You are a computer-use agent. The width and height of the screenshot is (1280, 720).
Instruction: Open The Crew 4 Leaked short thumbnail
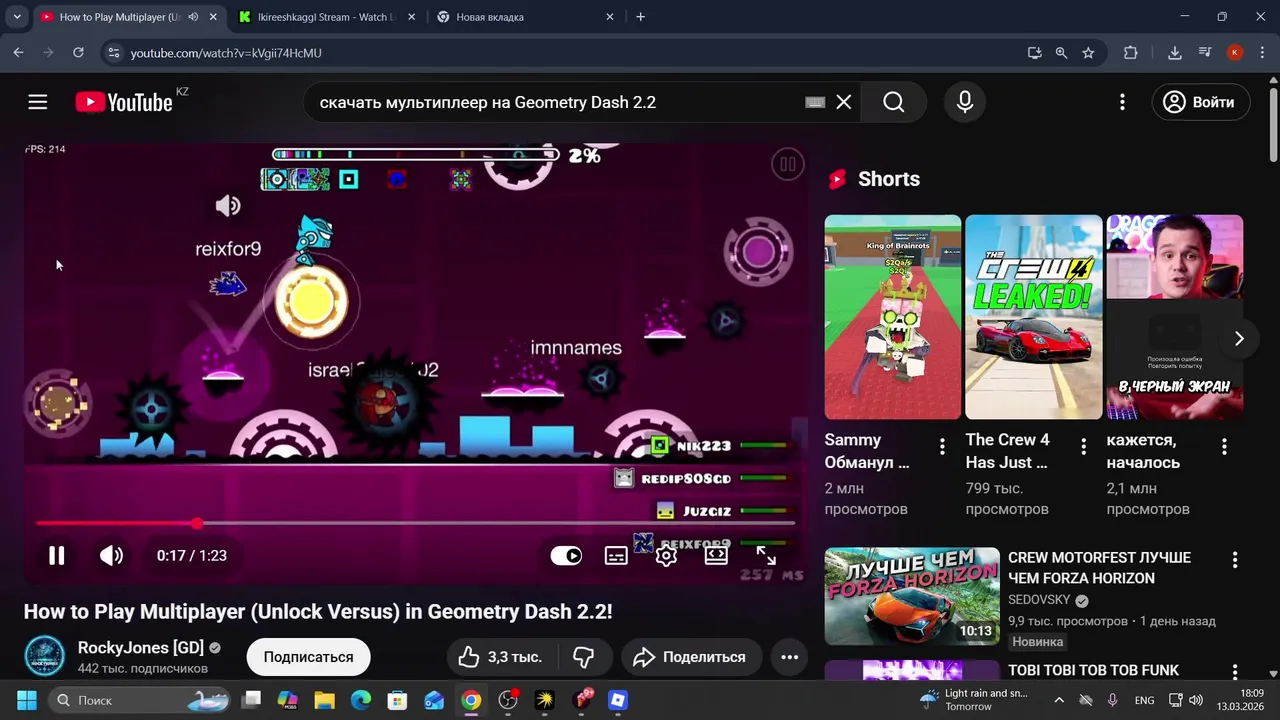(1033, 317)
